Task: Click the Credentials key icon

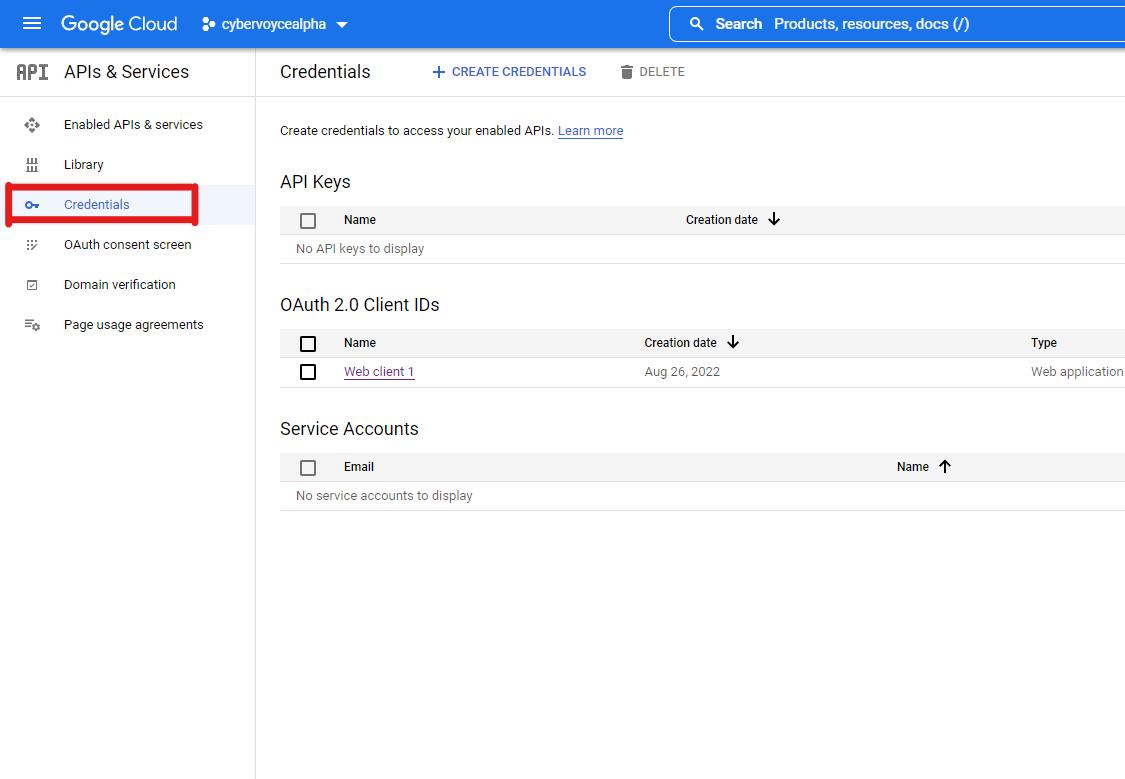Action: coord(31,204)
